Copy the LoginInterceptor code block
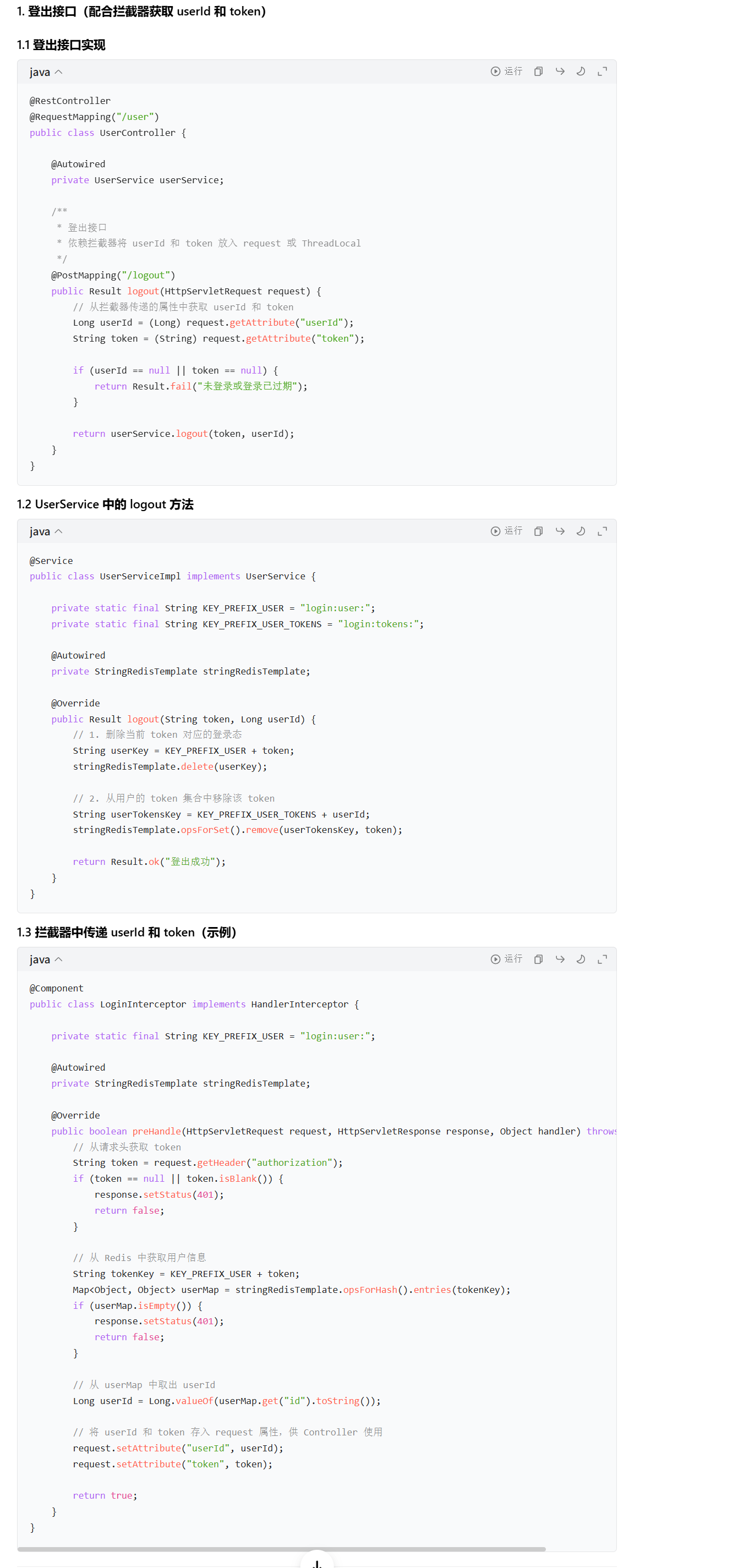 538,959
